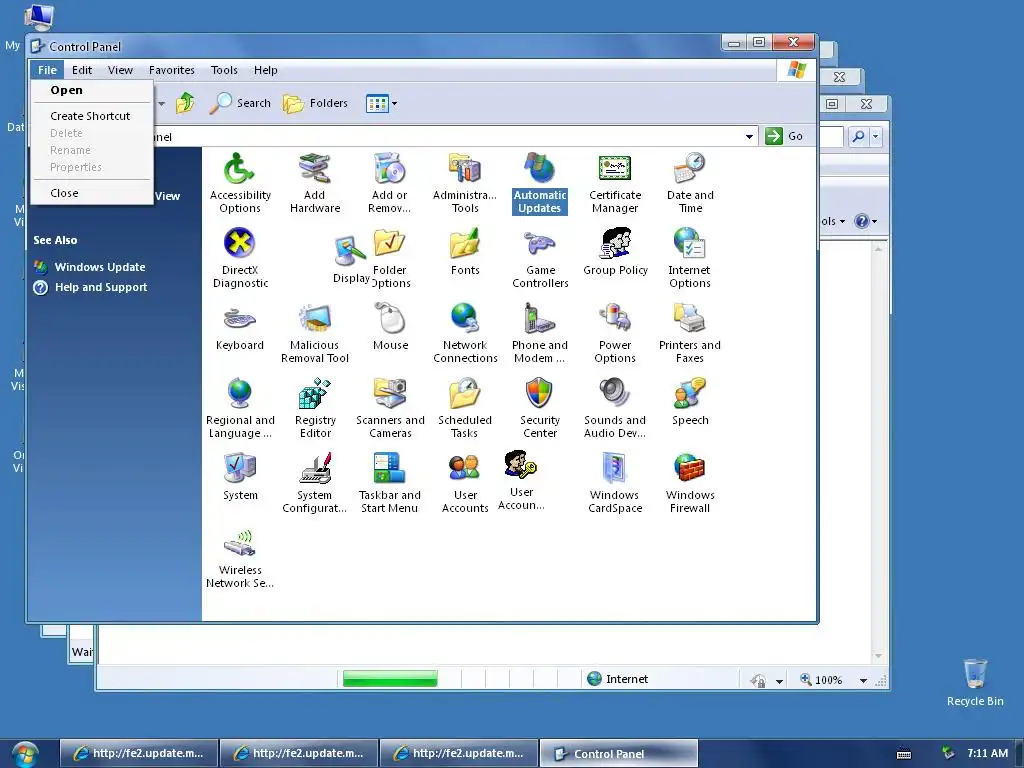Open Taskbar and Start Menu icon
This screenshot has height=768, width=1024.
point(390,483)
